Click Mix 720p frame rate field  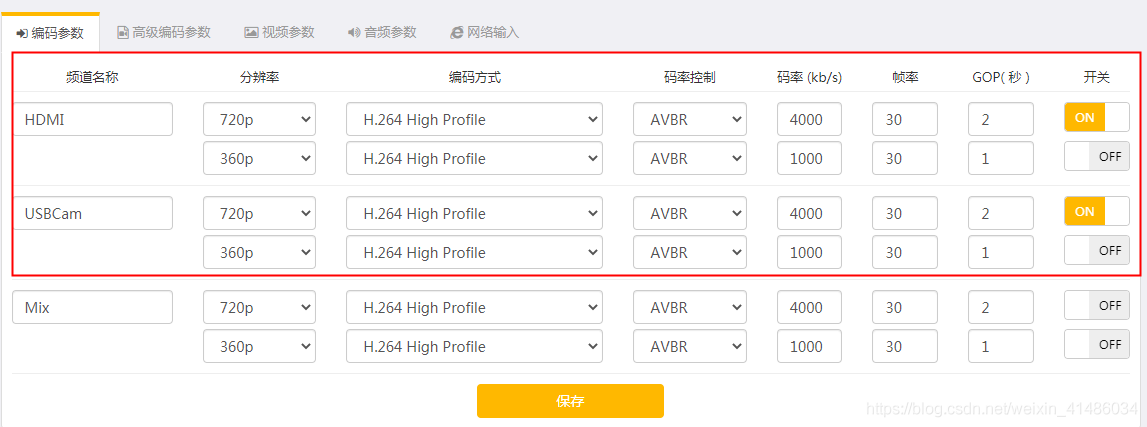[x=905, y=308]
